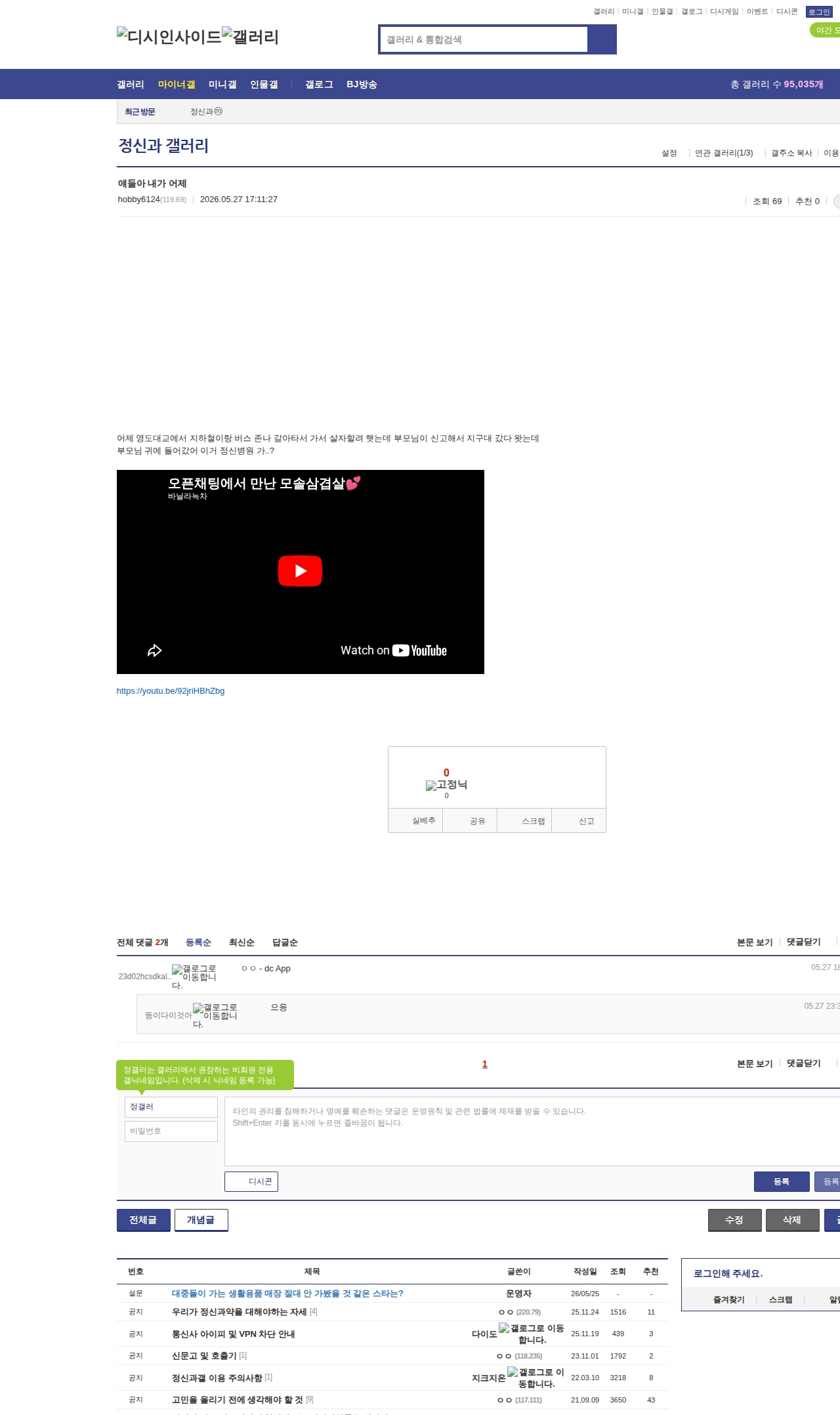Viewport: 840px width, 1415px height.
Task: Open the 미니갤 navigation tab
Action: click(222, 84)
